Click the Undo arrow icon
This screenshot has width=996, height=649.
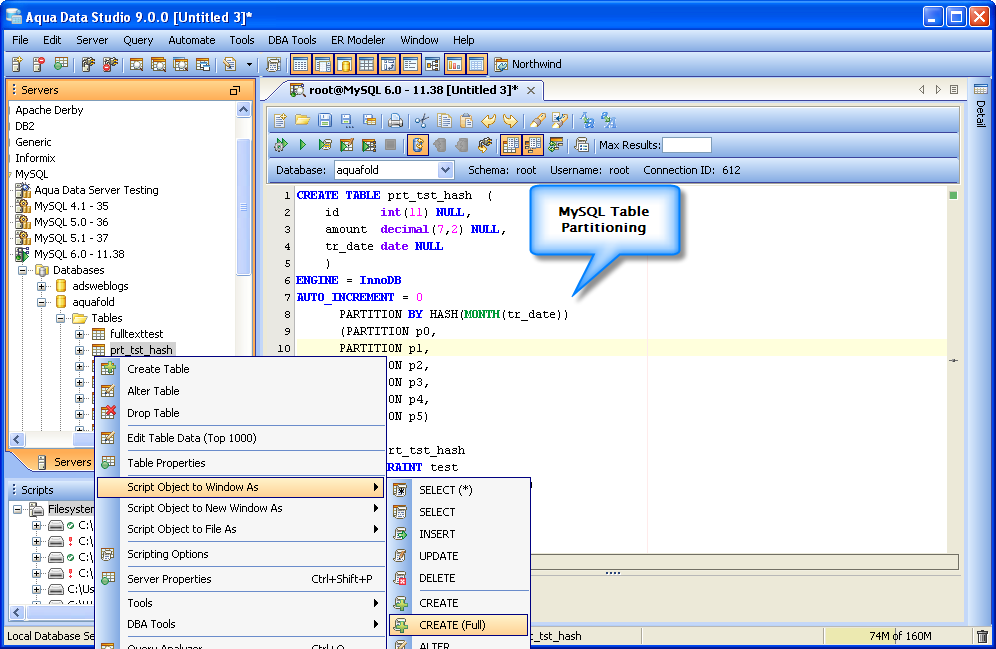488,120
